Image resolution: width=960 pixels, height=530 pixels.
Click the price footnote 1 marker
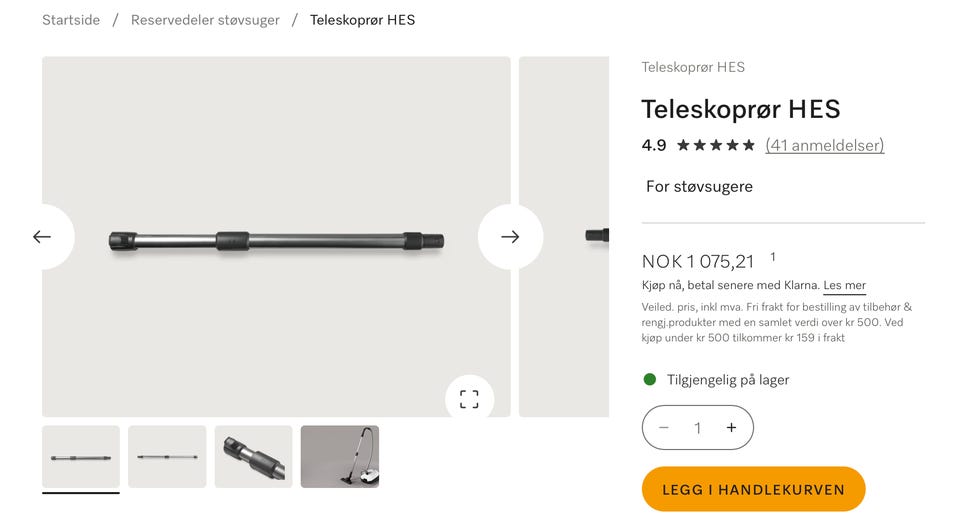[x=773, y=257]
